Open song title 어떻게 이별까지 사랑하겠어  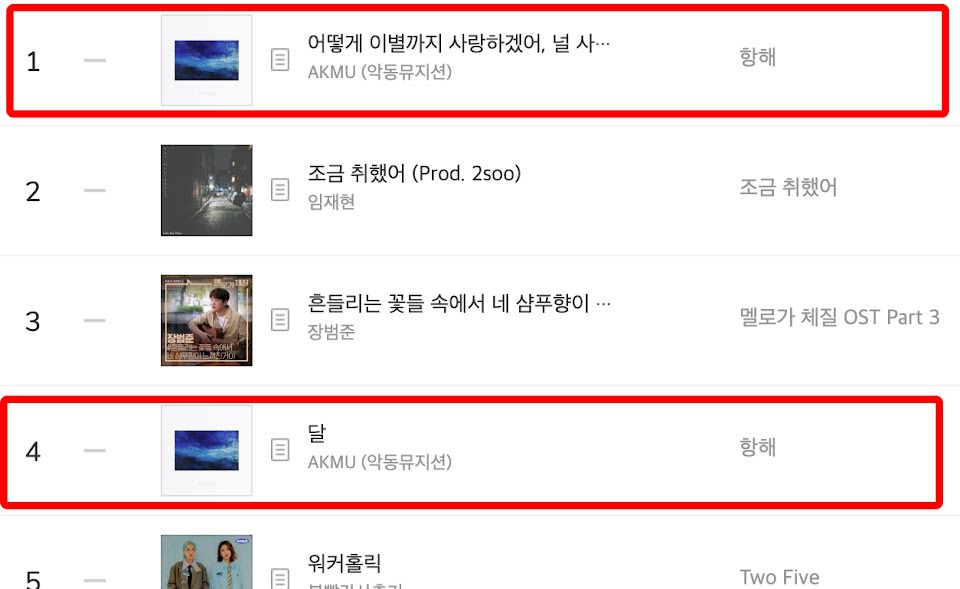(459, 43)
